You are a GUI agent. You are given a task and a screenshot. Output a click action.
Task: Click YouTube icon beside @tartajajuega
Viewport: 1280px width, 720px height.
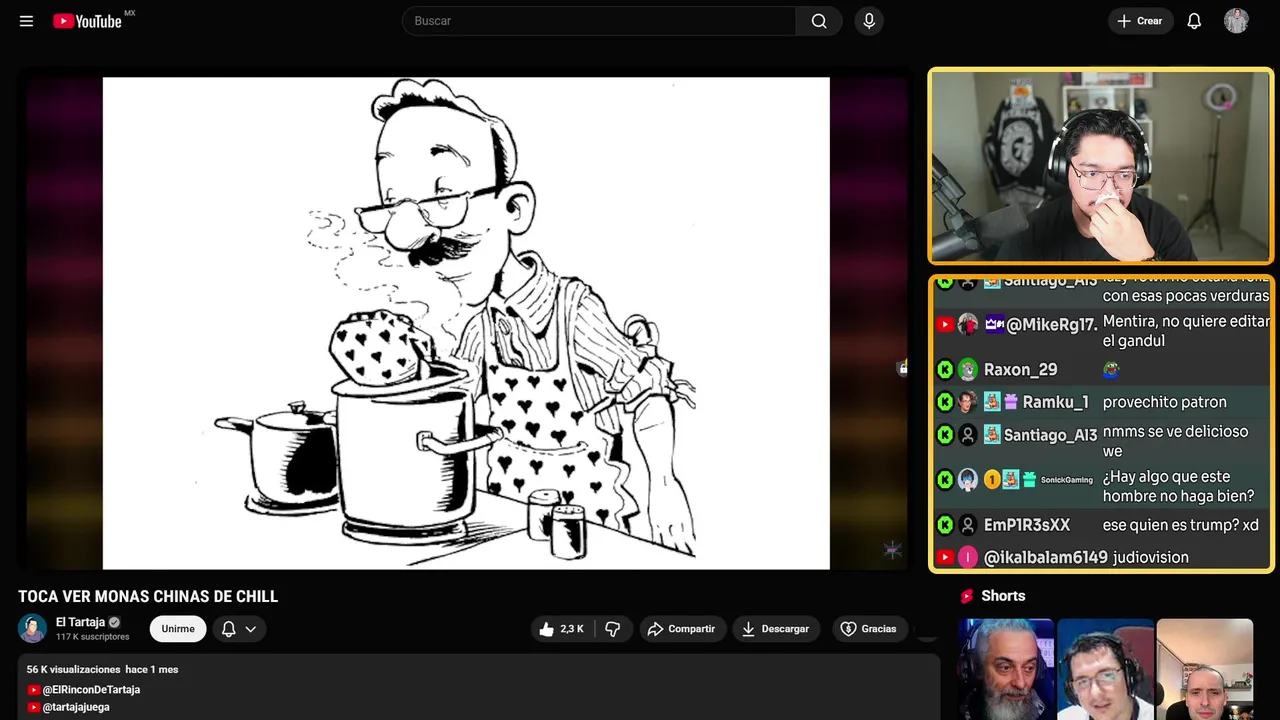tap(34, 707)
